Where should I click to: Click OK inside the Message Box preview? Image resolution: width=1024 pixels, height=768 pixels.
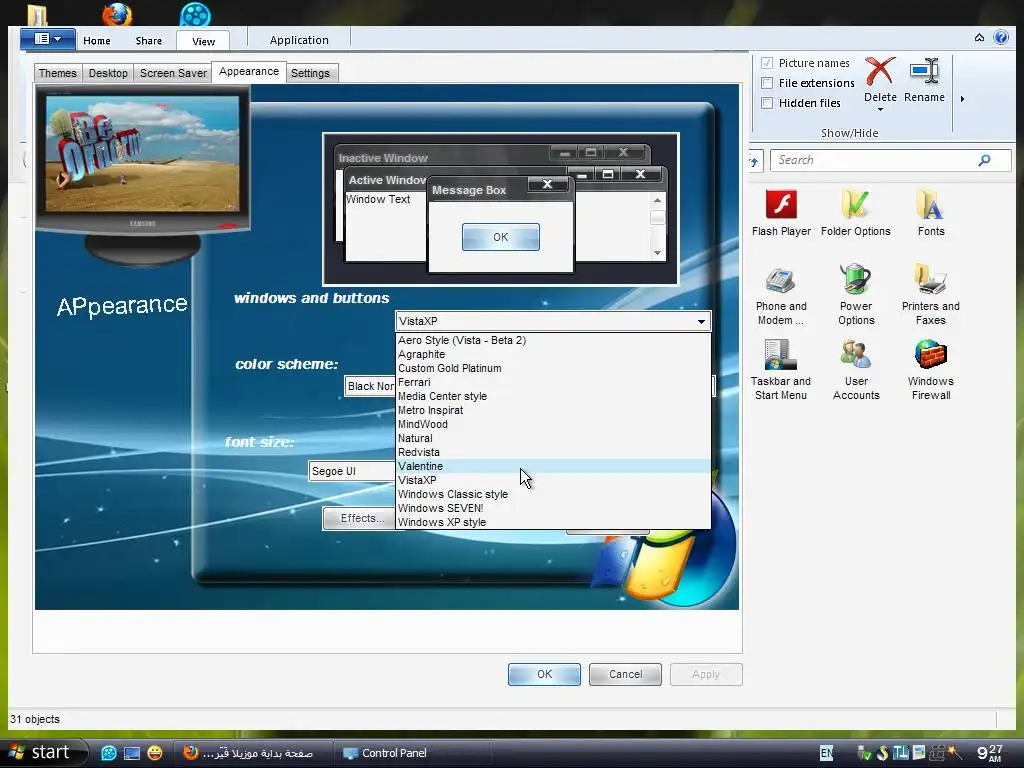500,237
